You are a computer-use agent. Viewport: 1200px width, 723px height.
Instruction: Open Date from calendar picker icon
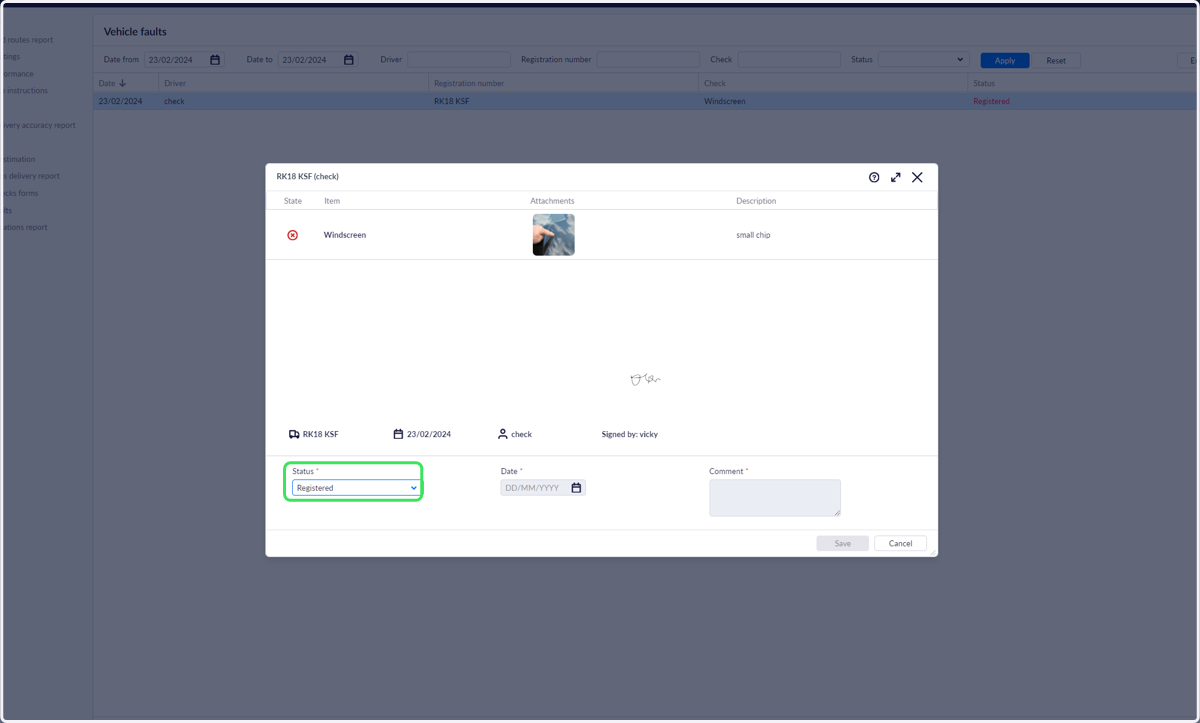coord(215,60)
